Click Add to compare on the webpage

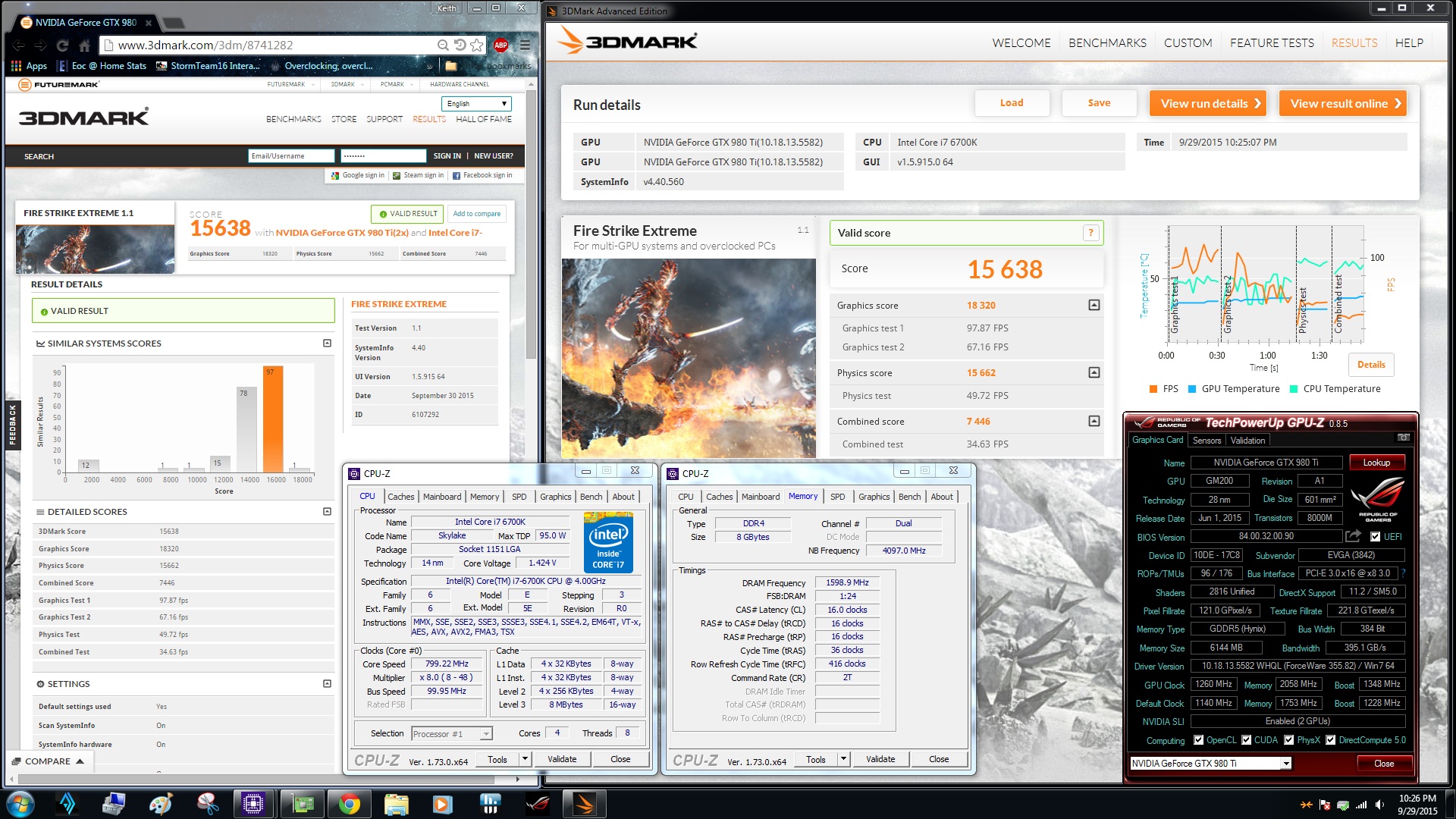[477, 214]
